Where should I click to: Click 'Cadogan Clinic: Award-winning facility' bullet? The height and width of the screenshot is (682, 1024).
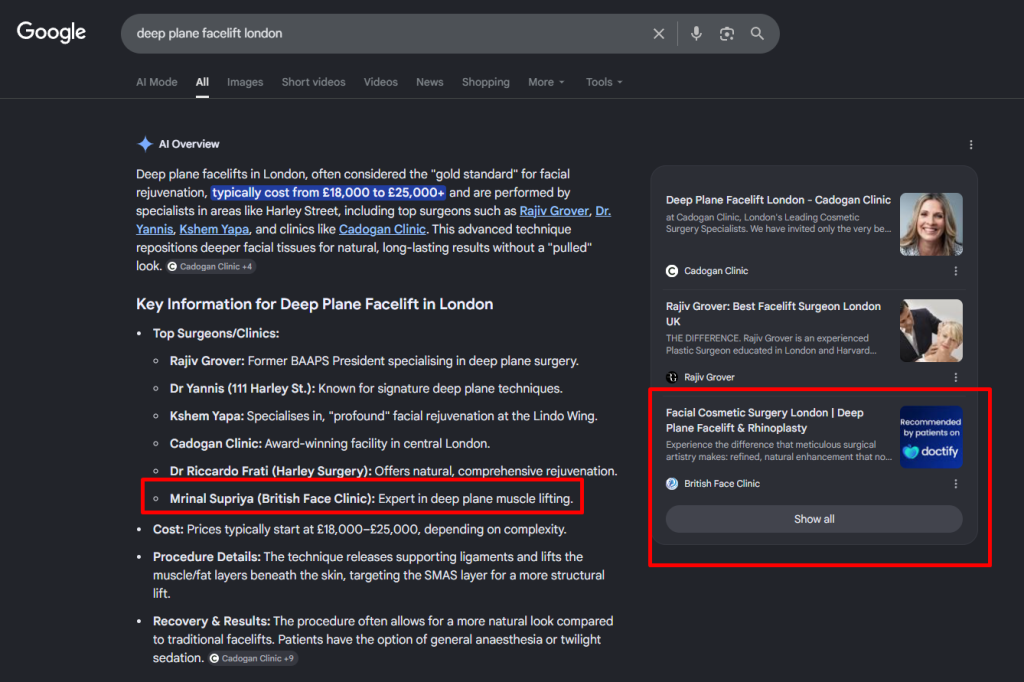click(330, 444)
